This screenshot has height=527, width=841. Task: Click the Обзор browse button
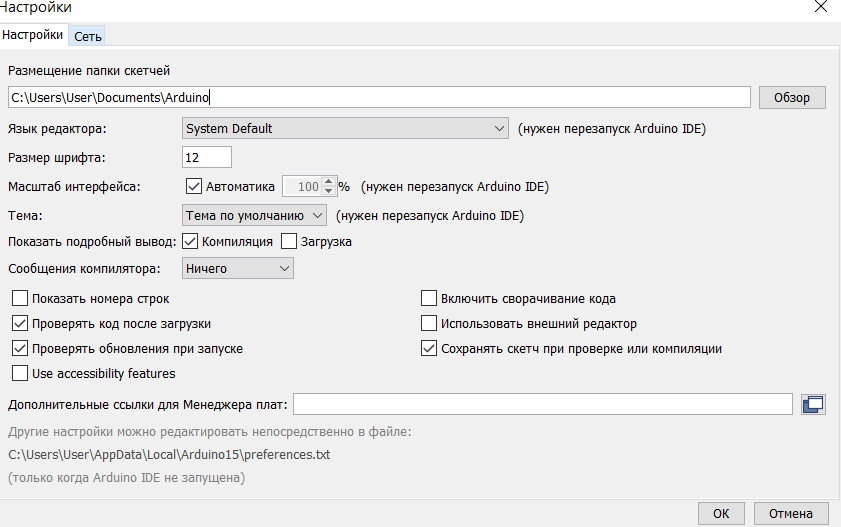point(792,98)
